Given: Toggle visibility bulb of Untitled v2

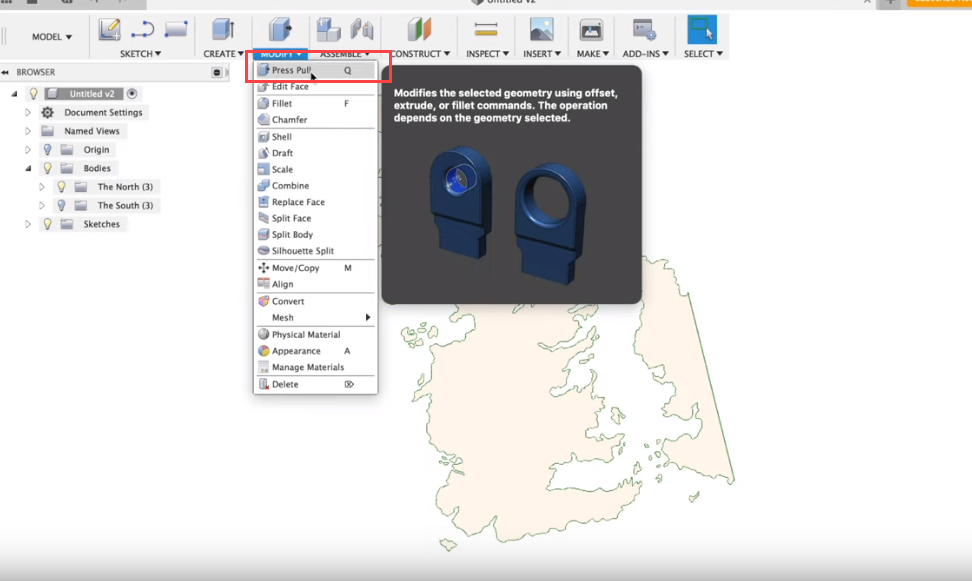Looking at the screenshot, I should coord(33,94).
